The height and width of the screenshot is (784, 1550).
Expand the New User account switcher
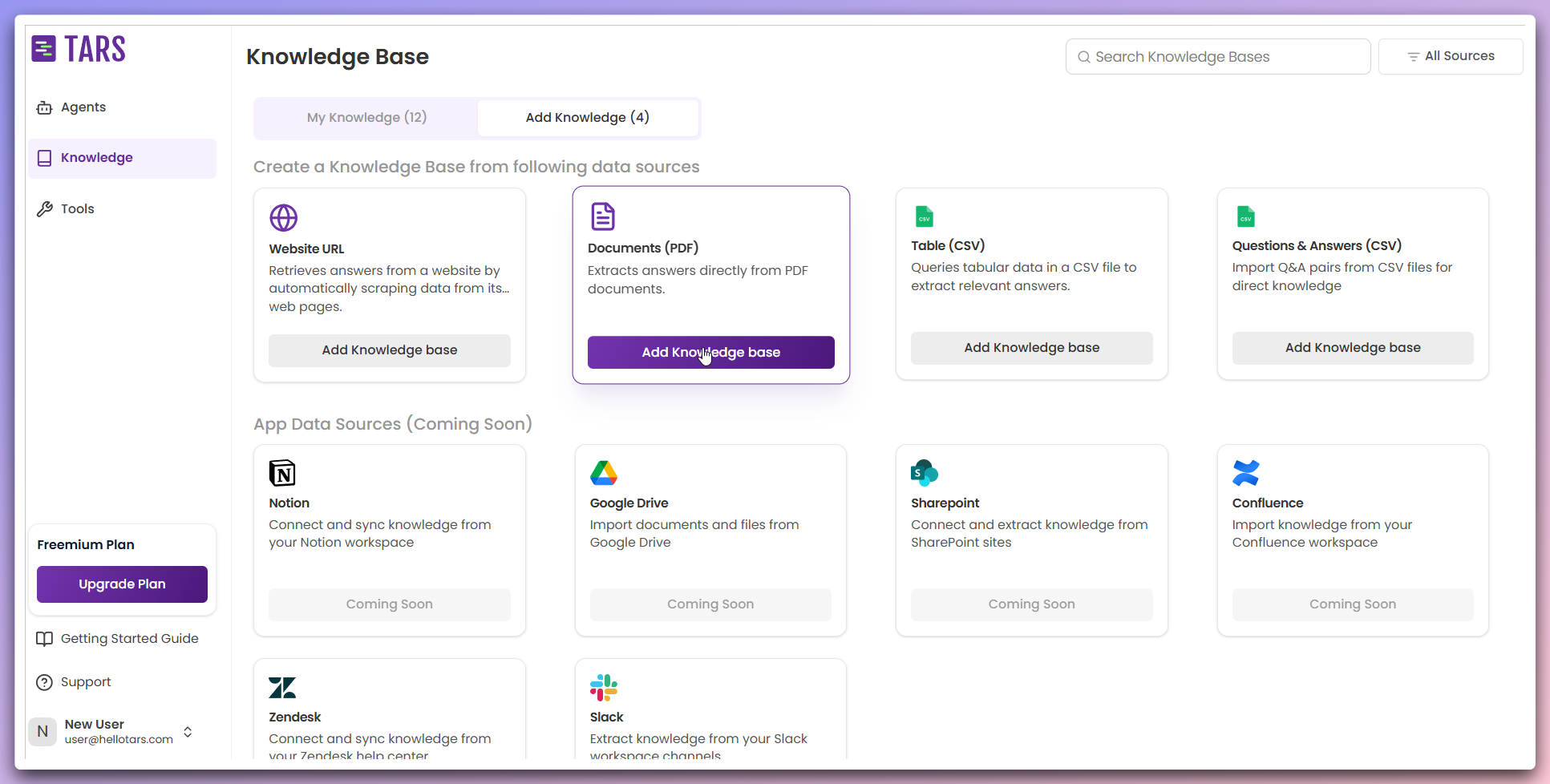[188, 732]
